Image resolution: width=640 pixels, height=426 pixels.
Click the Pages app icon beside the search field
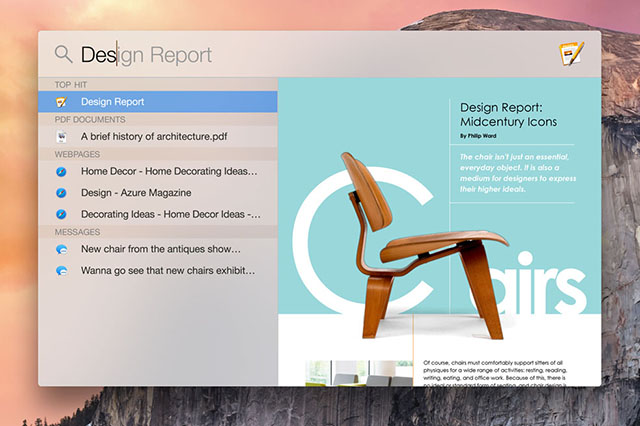572,54
